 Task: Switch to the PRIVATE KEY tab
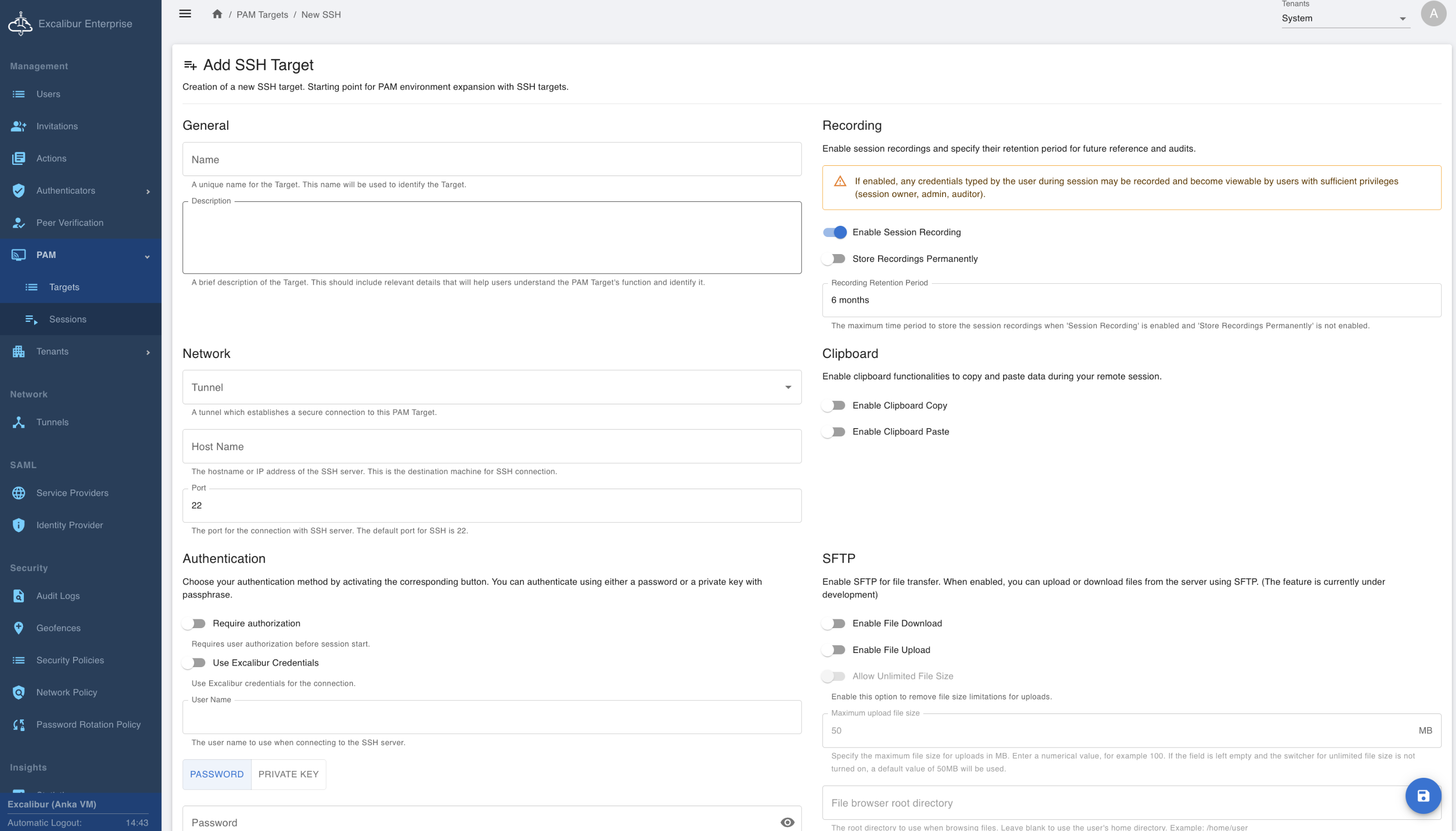pyautogui.click(x=288, y=774)
